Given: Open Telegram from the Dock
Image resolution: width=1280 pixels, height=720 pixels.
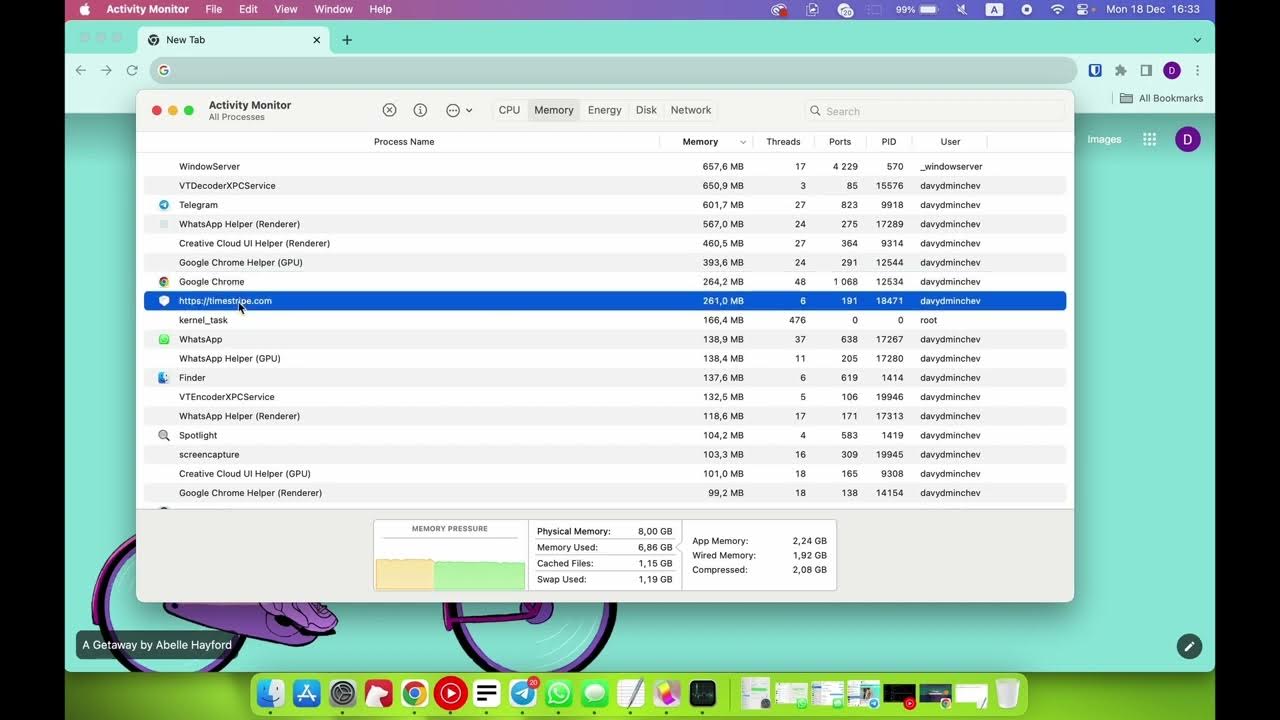Looking at the screenshot, I should pyautogui.click(x=523, y=693).
